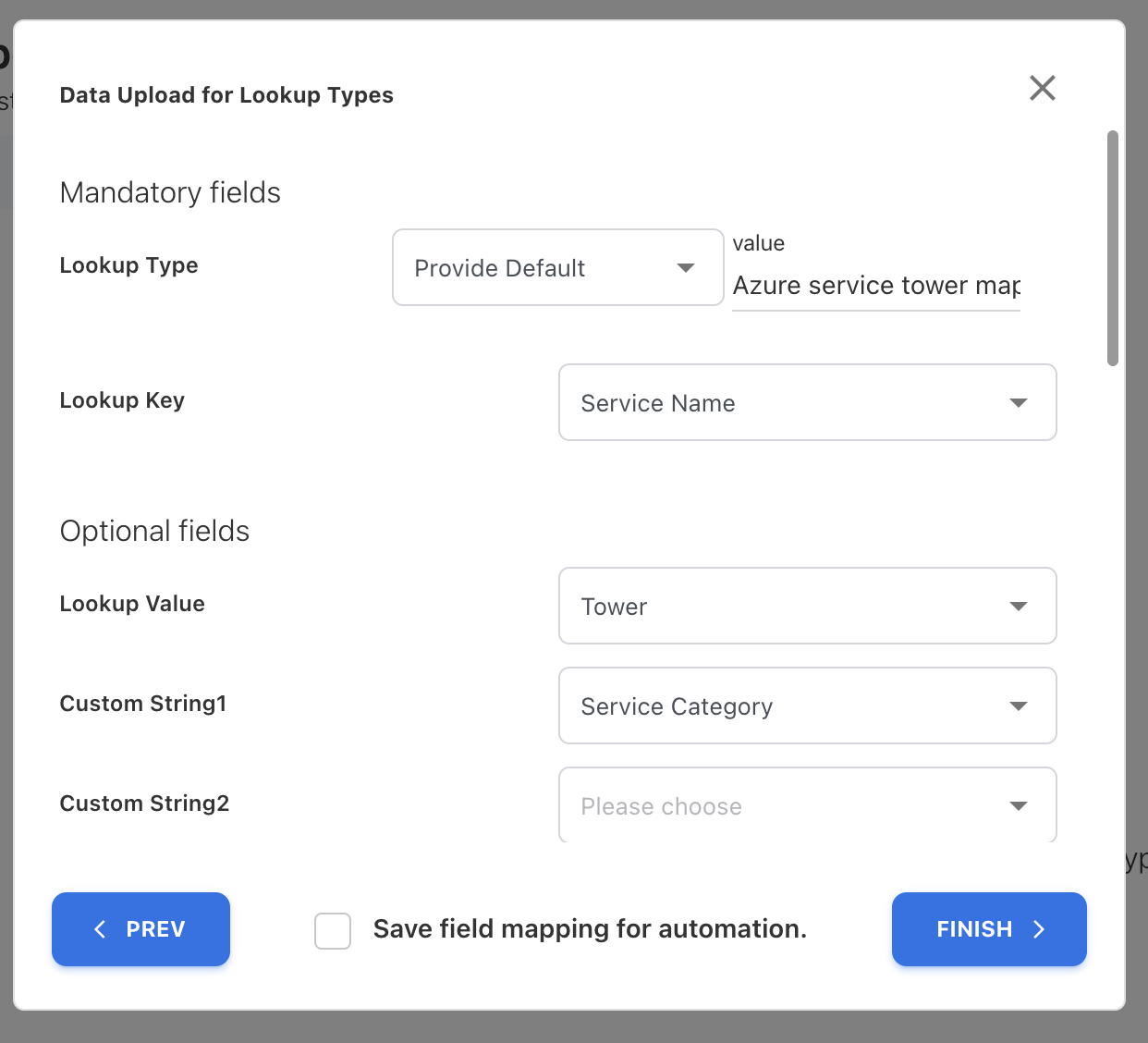Screen dimensions: 1148x1043
Task: Enable the save field mapping checkbox
Action: tap(333, 930)
